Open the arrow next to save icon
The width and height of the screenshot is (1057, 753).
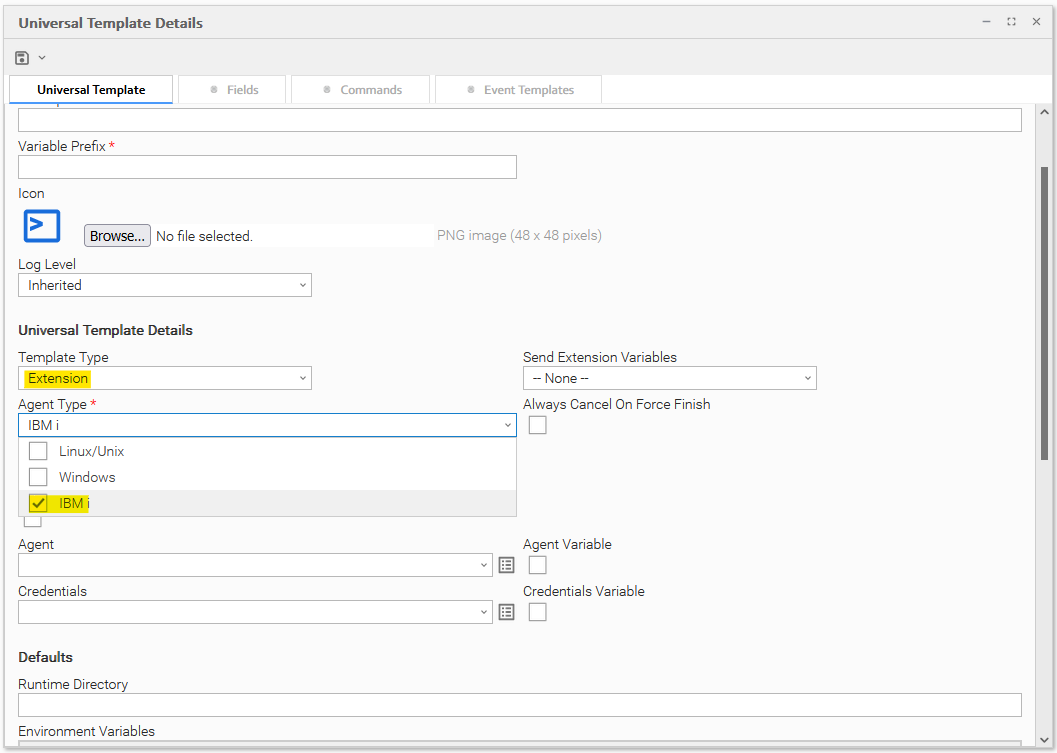pos(42,58)
